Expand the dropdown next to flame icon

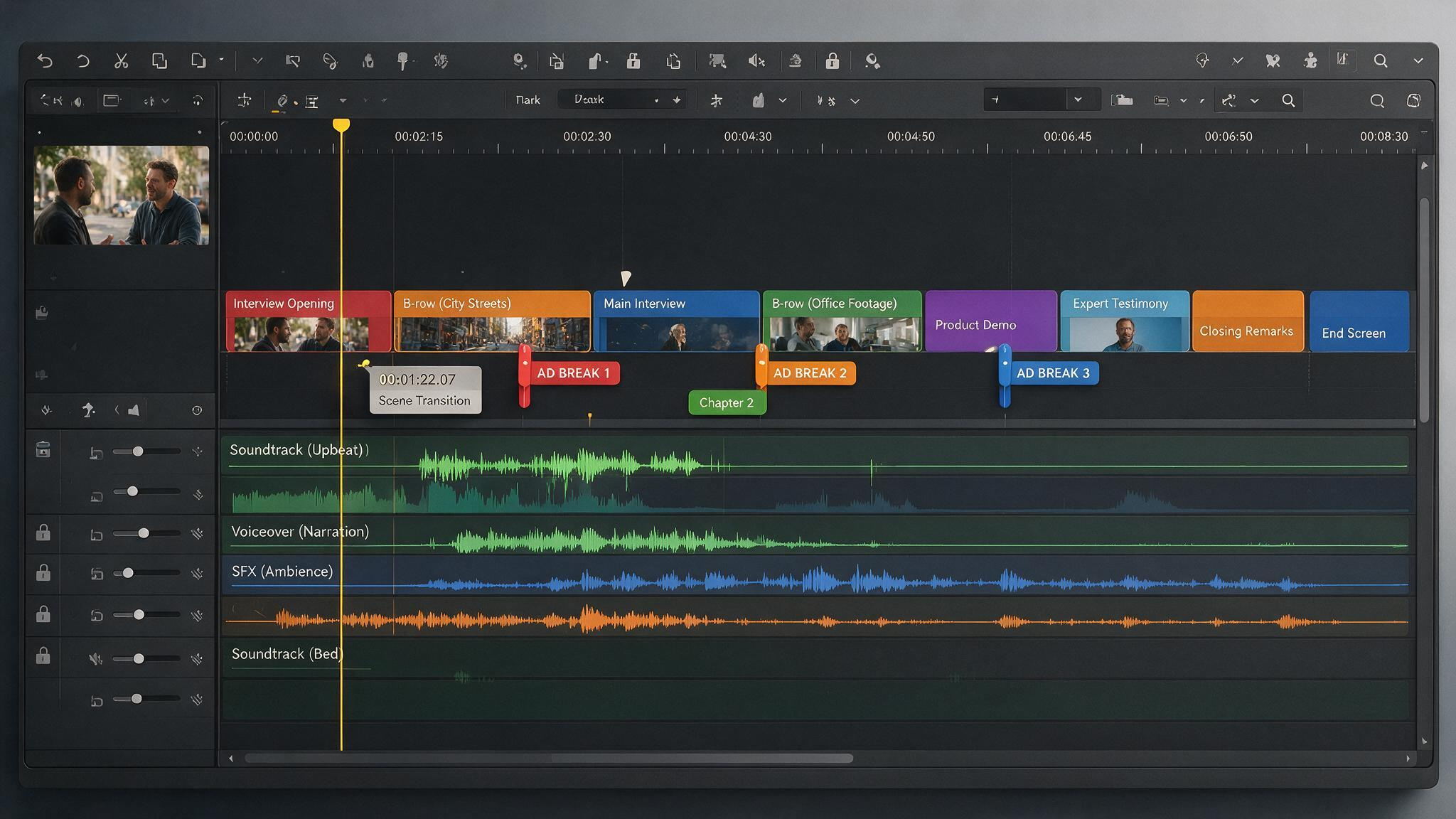click(783, 100)
